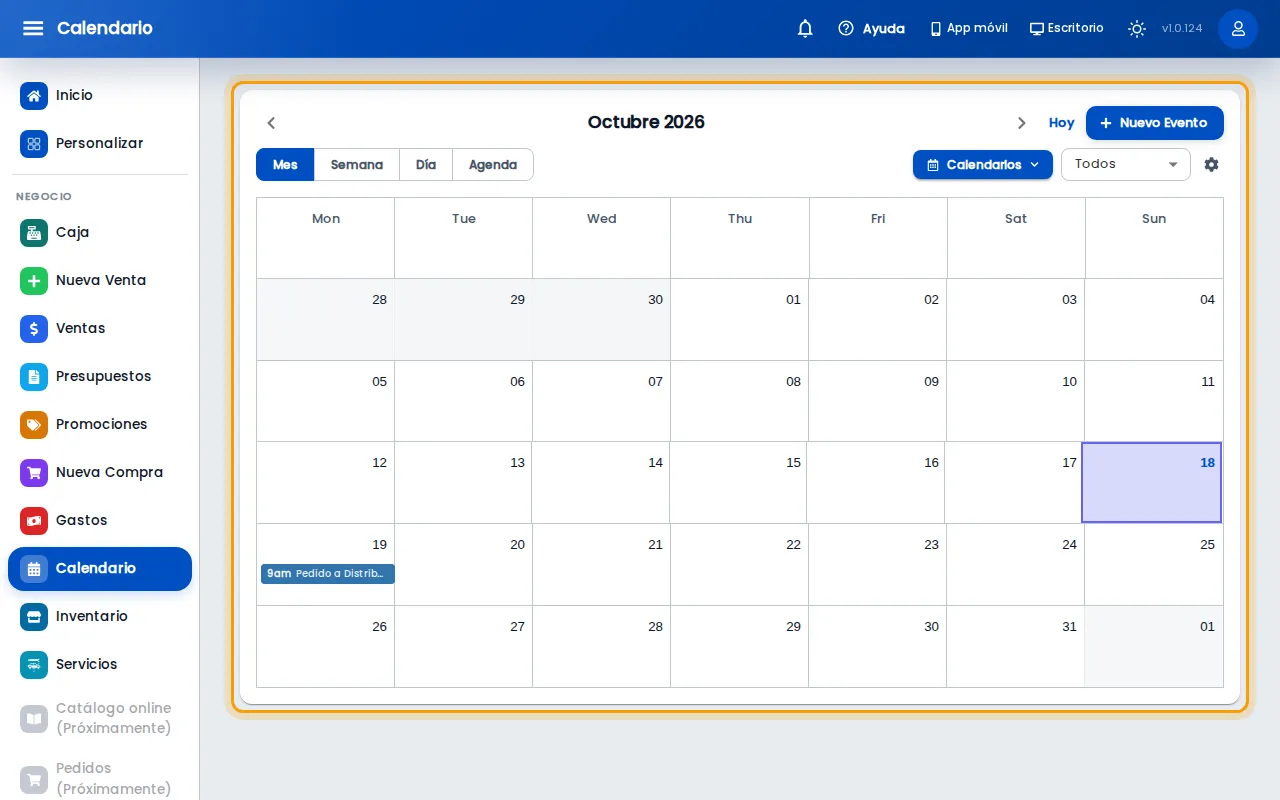The height and width of the screenshot is (800, 1280).
Task: Open Inventario in the sidebar
Action: [x=100, y=616]
